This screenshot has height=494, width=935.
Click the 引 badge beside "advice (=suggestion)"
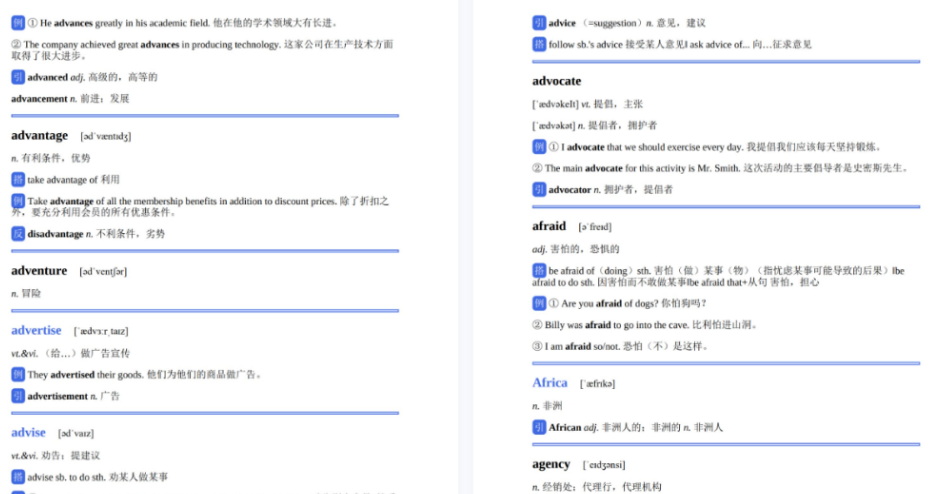pos(539,23)
